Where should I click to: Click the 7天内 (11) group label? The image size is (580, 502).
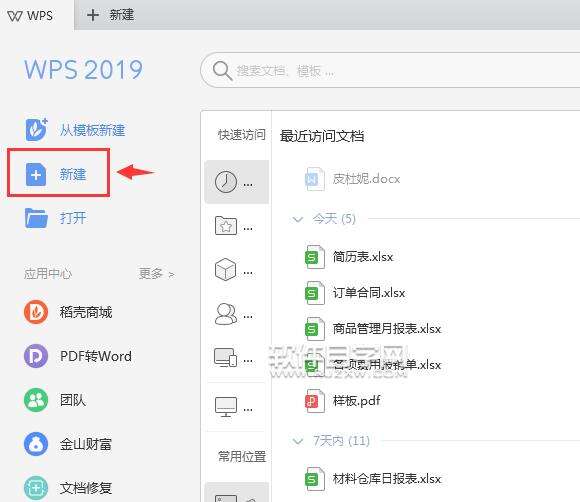(x=341, y=441)
